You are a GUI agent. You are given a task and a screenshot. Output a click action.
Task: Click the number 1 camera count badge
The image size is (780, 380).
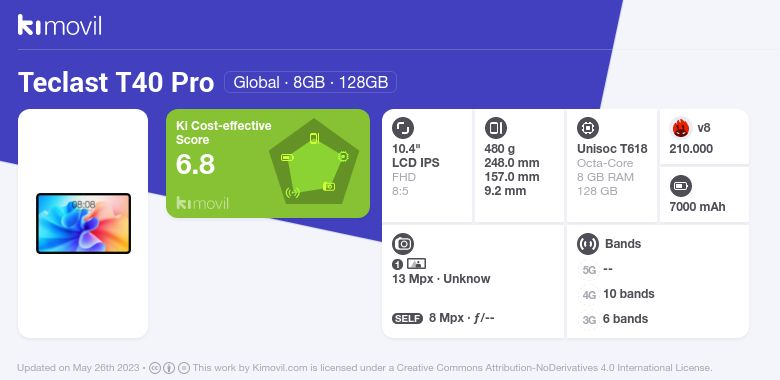[x=397, y=265]
